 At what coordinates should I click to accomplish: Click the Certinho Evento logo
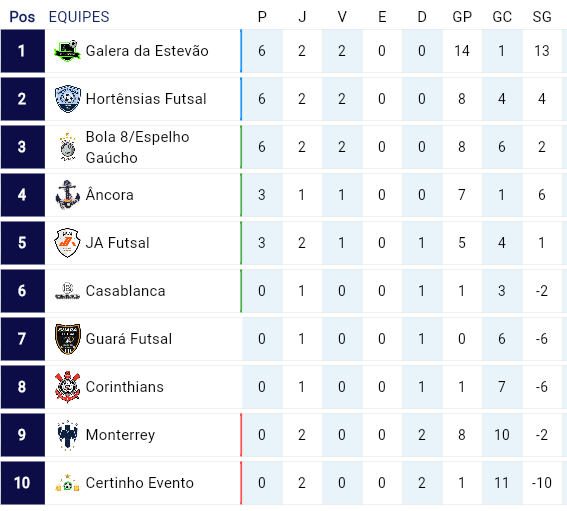67,483
